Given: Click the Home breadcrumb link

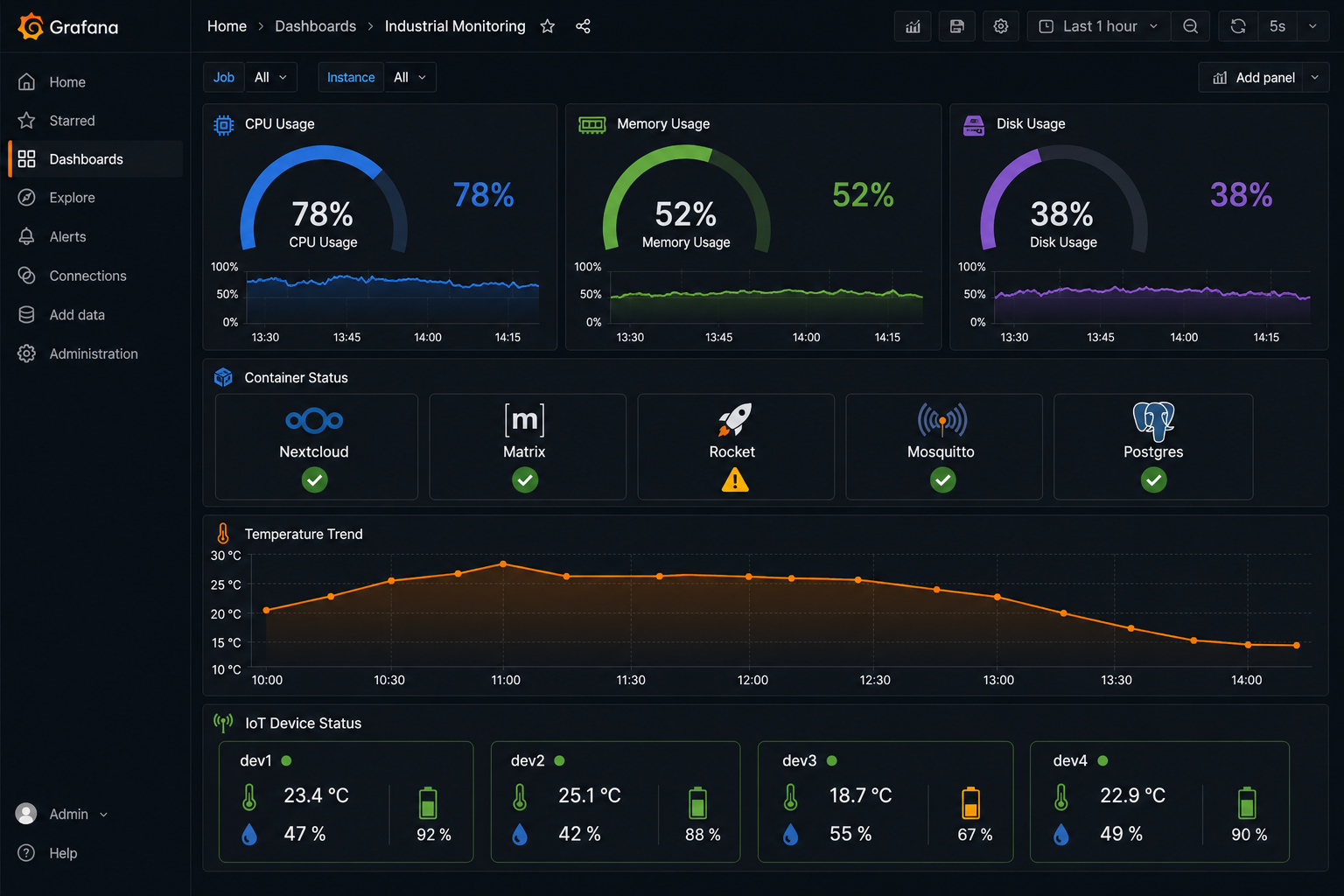Looking at the screenshot, I should pyautogui.click(x=227, y=26).
